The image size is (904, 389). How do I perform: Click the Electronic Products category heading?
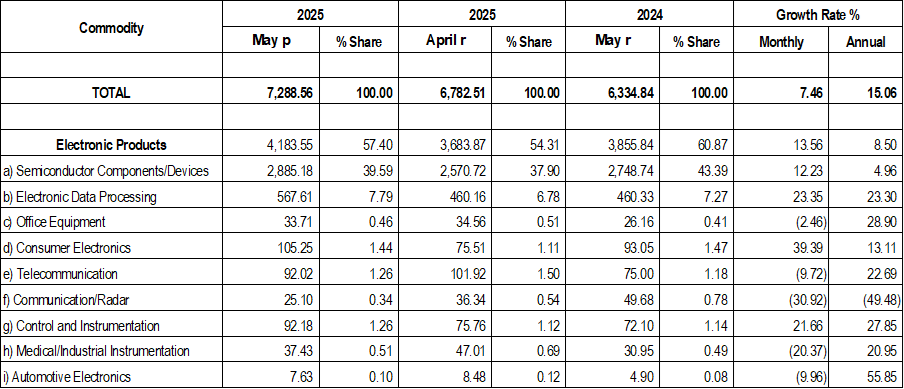(111, 145)
